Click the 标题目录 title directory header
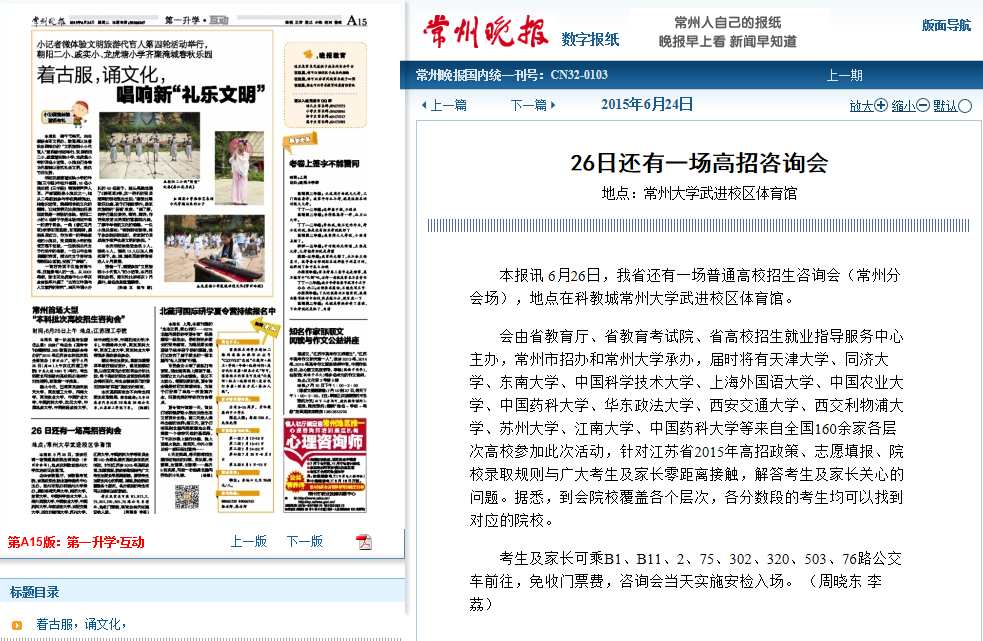Viewport: 983px width, 641px height. click(x=34, y=592)
